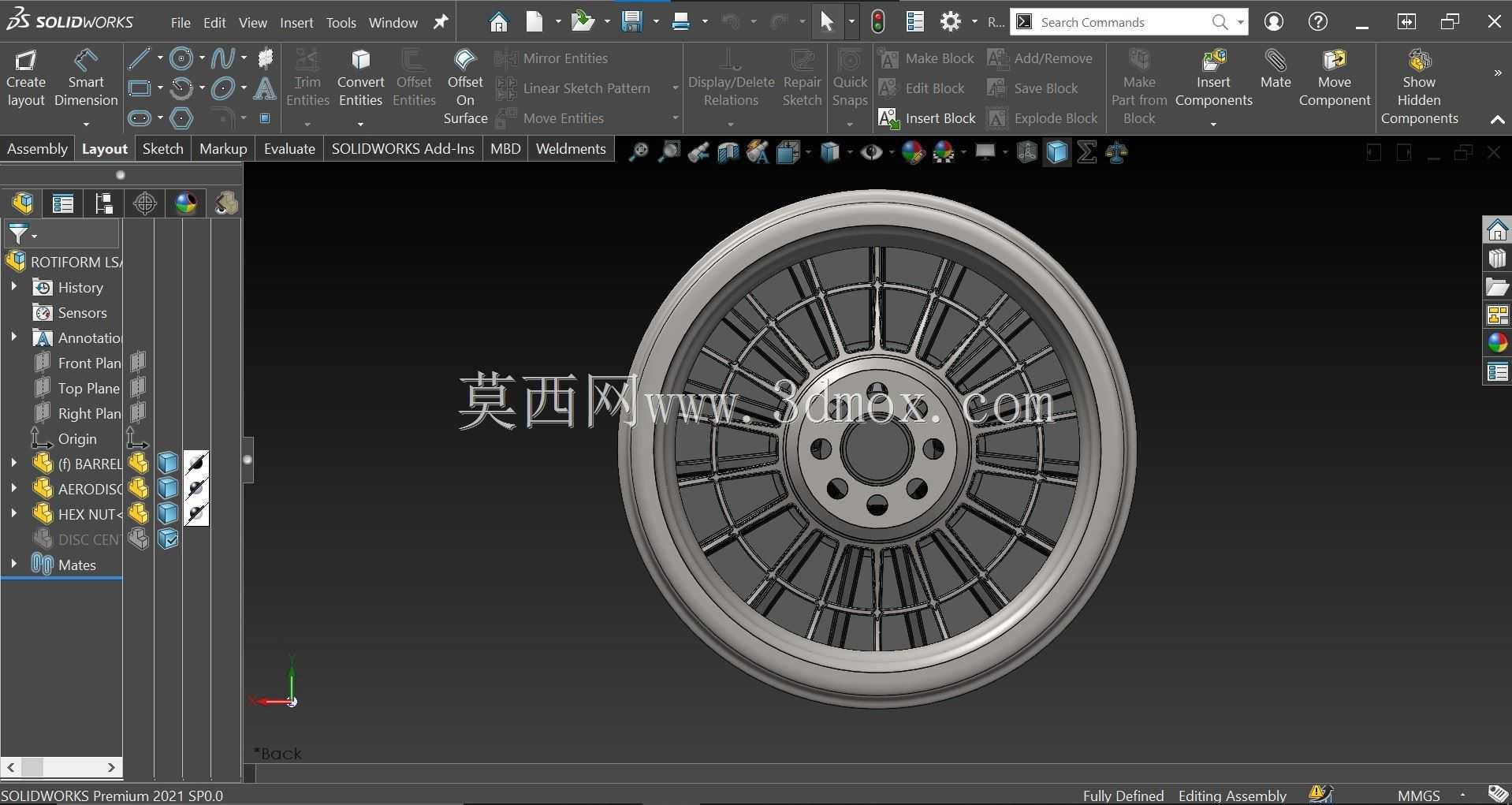Toggle Top Plane visibility icon
Screen dimensions: 1512x805
138,388
